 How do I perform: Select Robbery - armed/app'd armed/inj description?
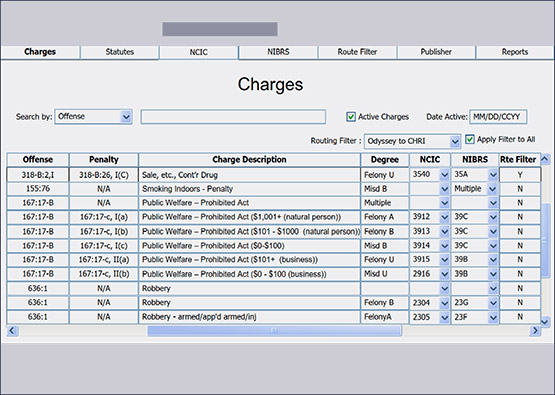(250, 317)
